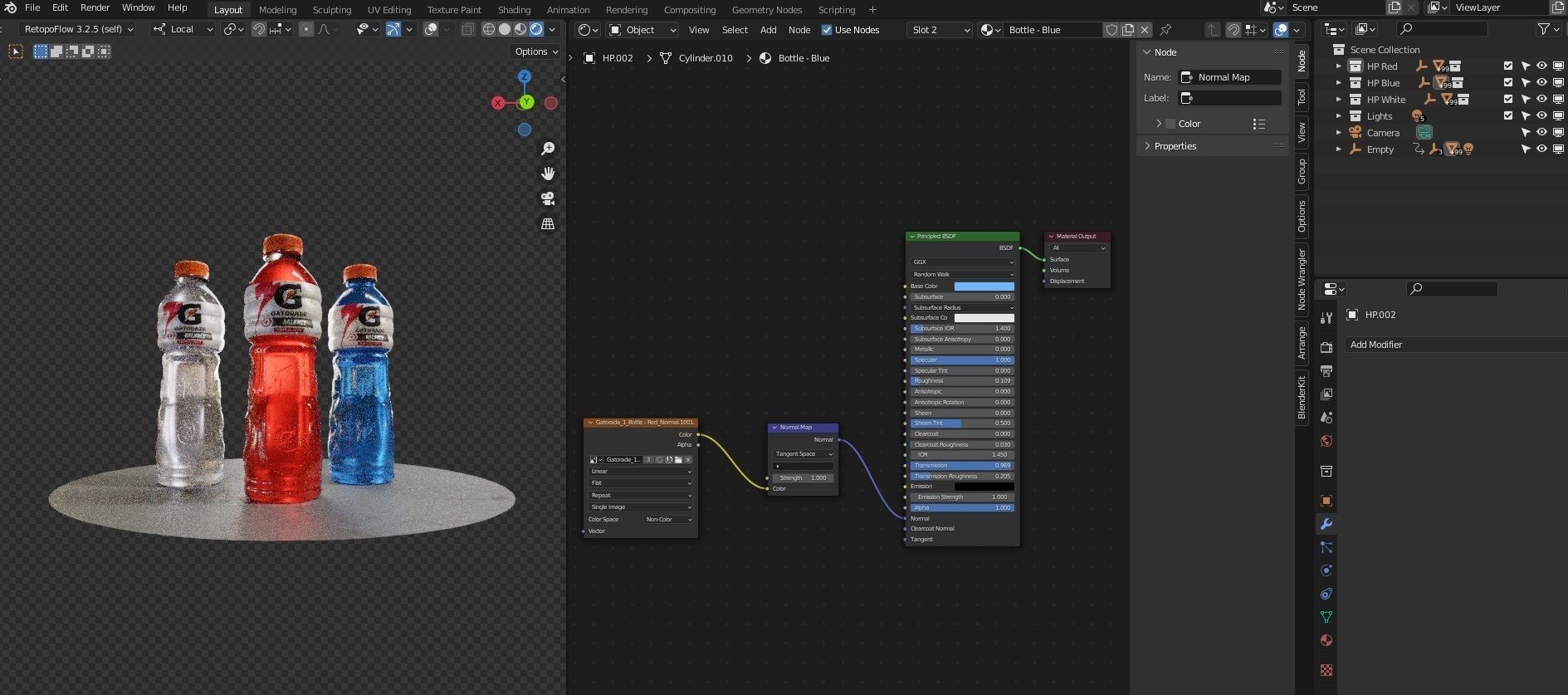Open the Slot 2 material slot dropdown
Viewport: 1568px width, 695px height.
[940, 30]
